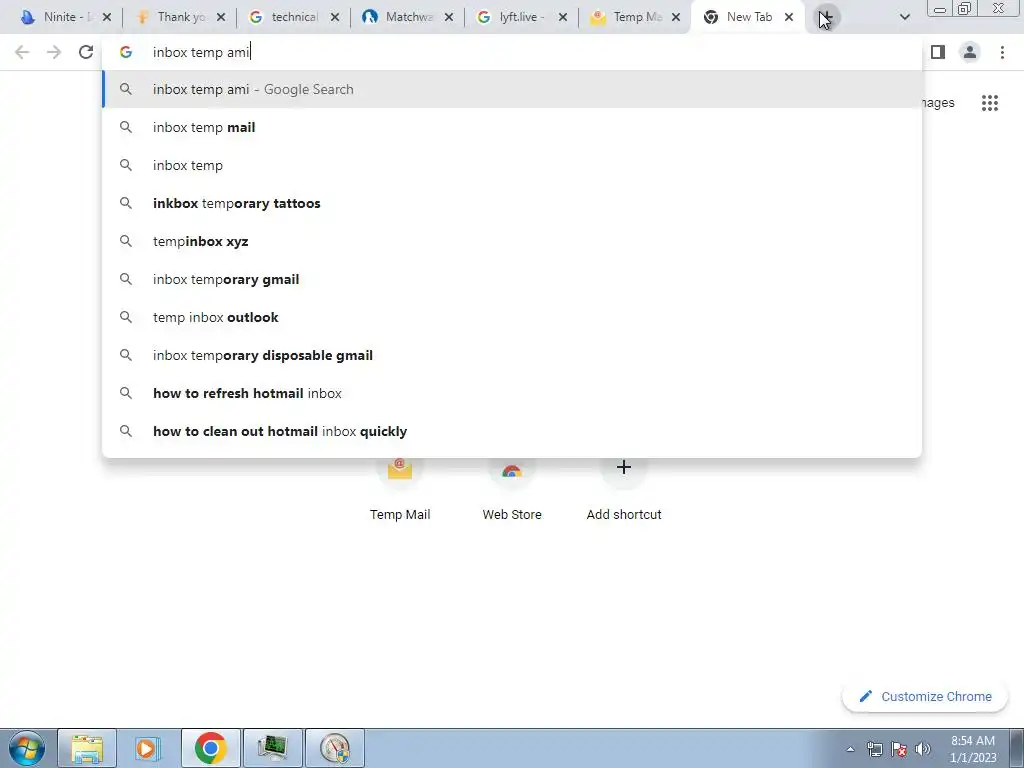Close the Temp Mail tab

tap(677, 17)
